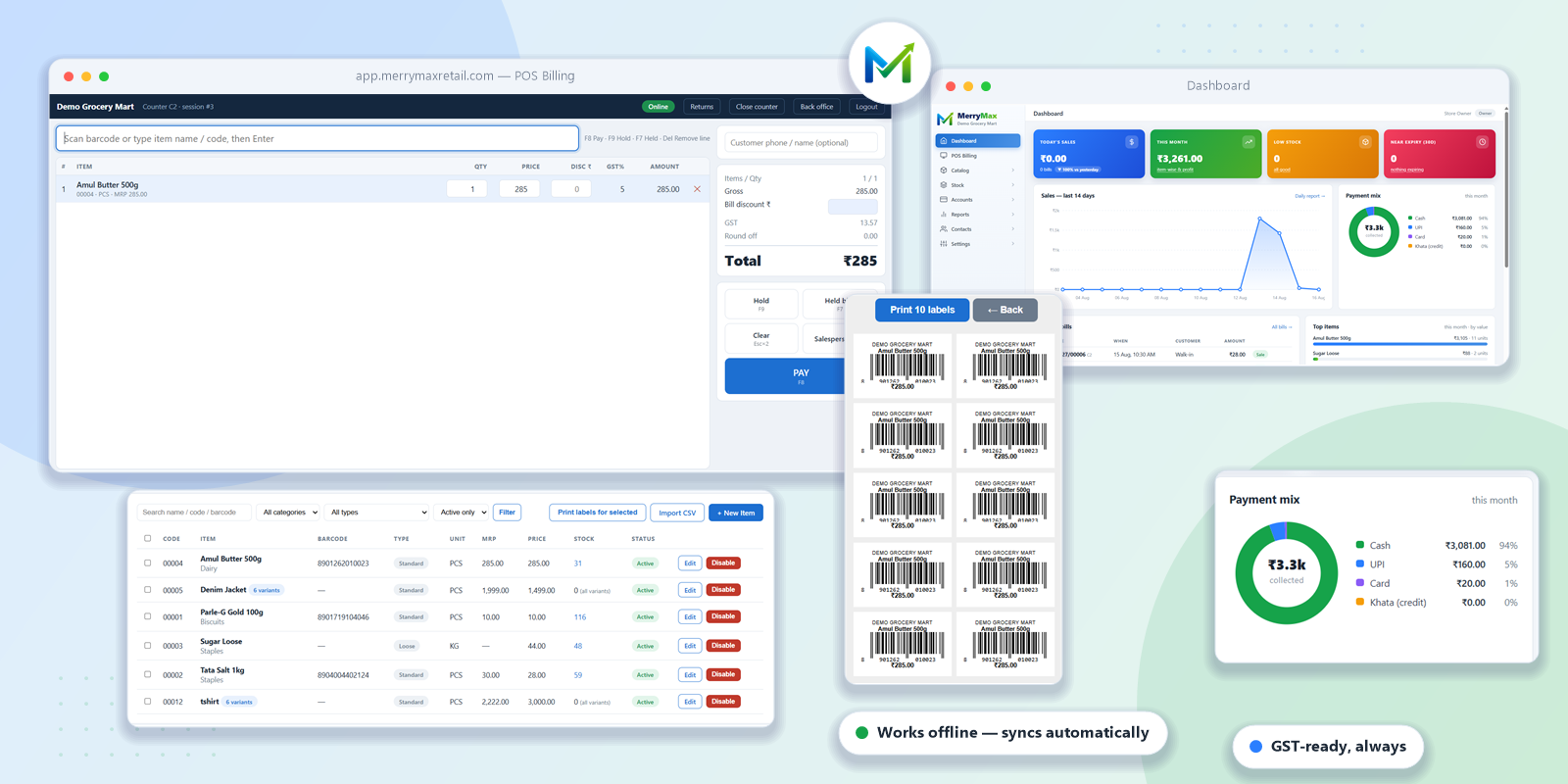Click the trend arrow icon on This Month card
This screenshot has width=1568, height=784.
tap(1249, 142)
